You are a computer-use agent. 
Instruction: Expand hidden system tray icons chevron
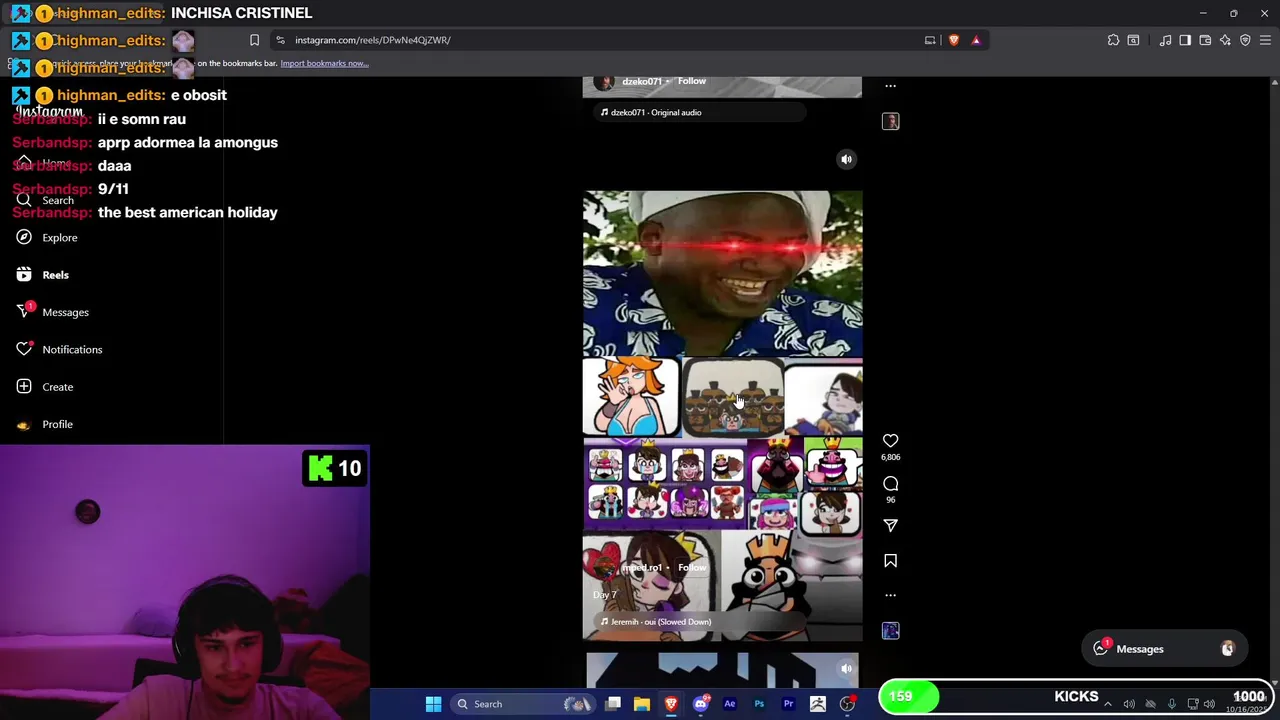(1107, 704)
